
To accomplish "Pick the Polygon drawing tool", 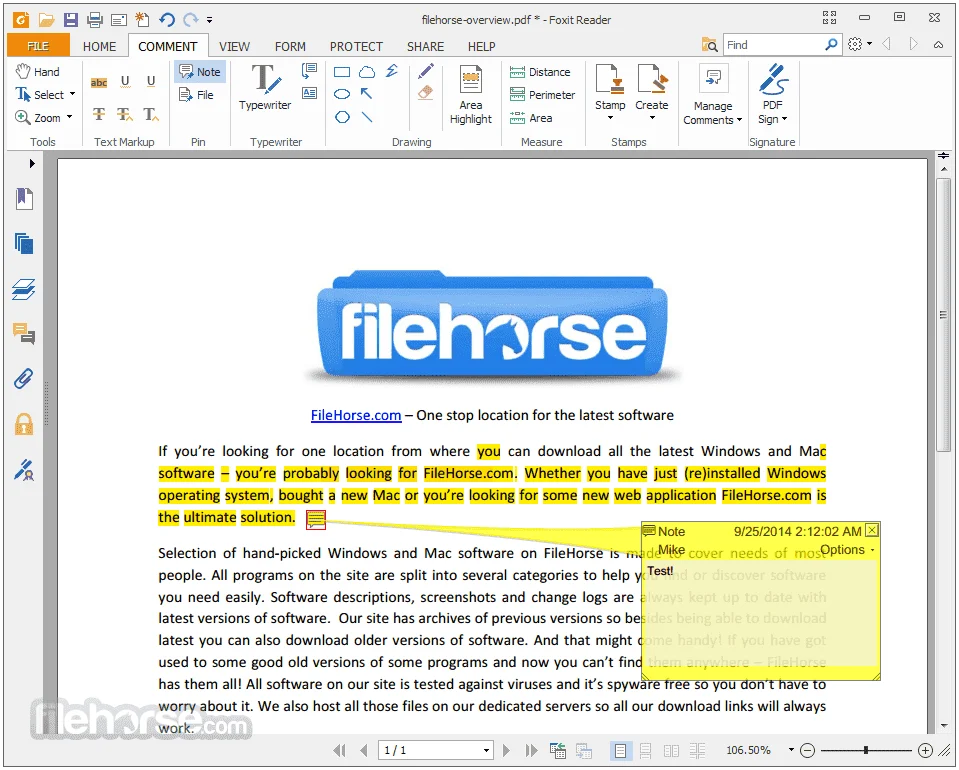I will (342, 117).
